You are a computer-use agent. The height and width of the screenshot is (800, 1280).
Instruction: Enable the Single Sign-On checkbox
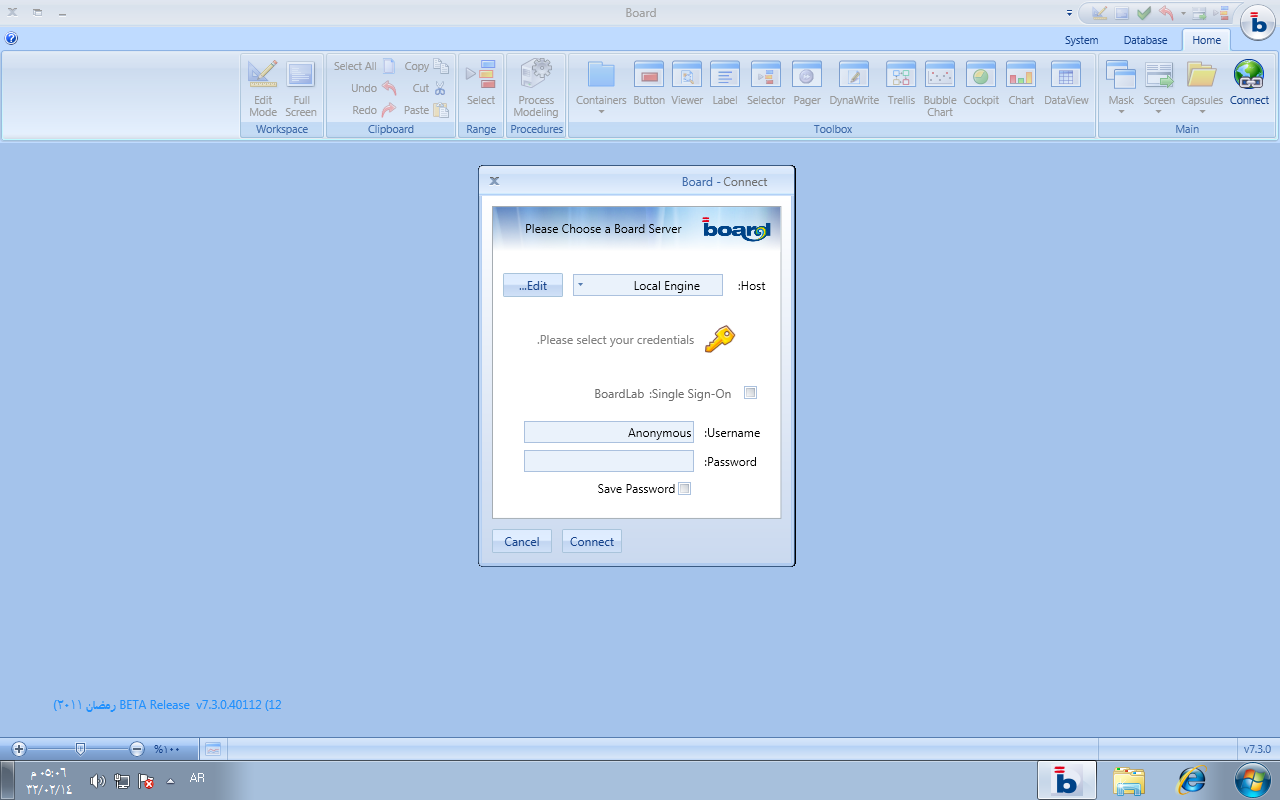750,393
